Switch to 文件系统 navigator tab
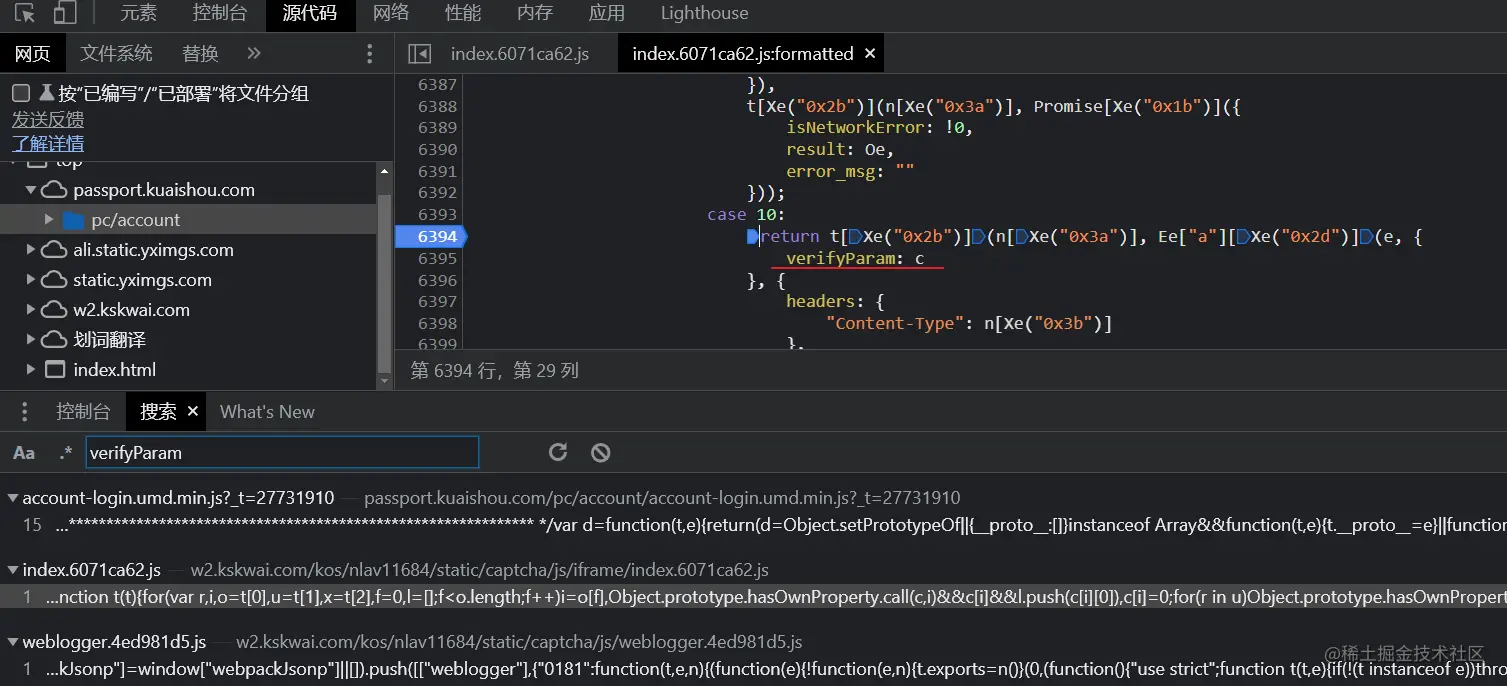Screen dimensions: 1507x686 [117, 53]
